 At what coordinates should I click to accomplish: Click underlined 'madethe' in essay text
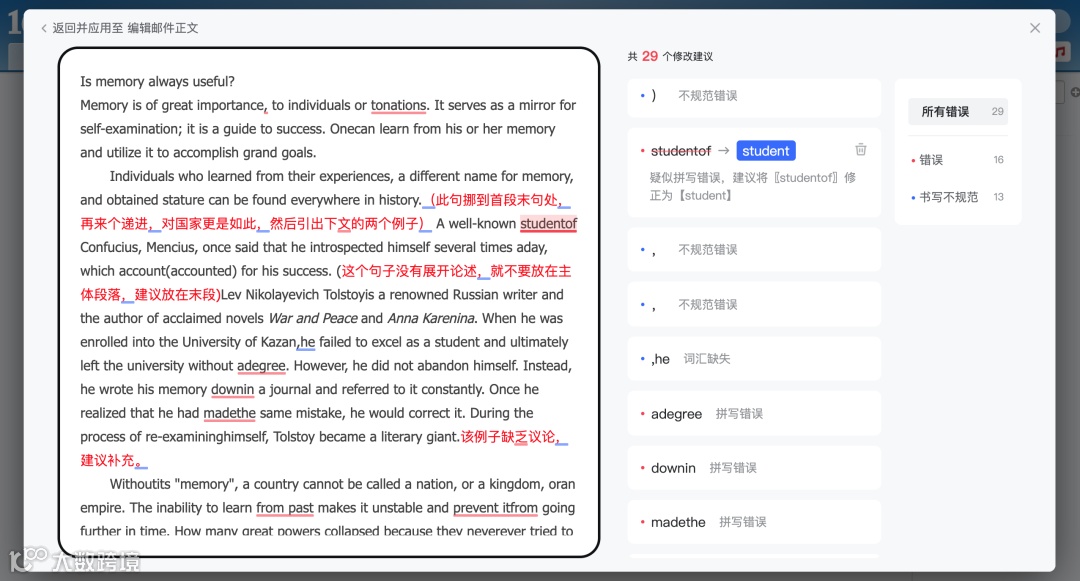coord(229,413)
